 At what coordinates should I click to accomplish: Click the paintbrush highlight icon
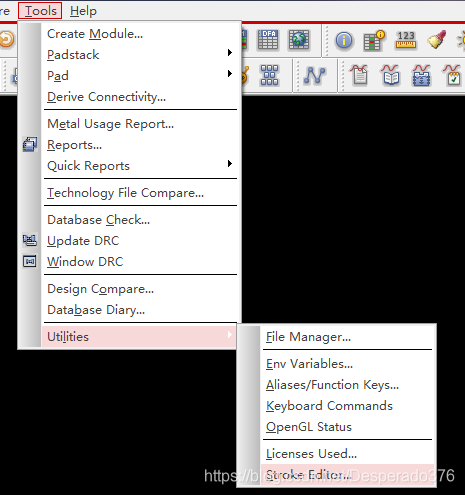click(x=437, y=39)
